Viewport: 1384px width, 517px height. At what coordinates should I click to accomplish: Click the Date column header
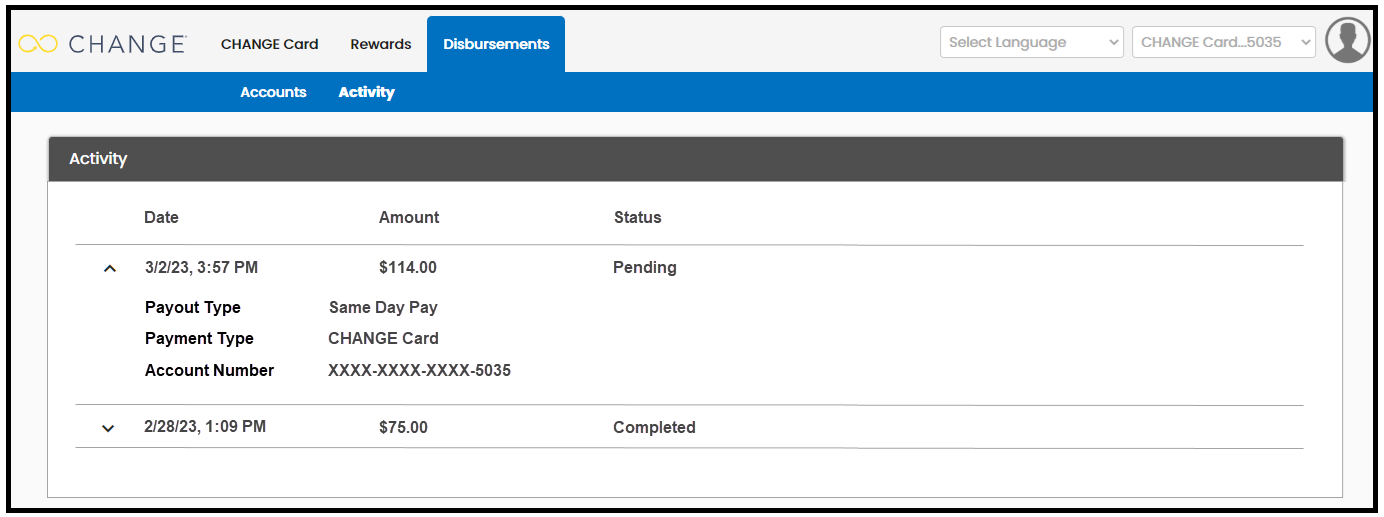coord(161,217)
